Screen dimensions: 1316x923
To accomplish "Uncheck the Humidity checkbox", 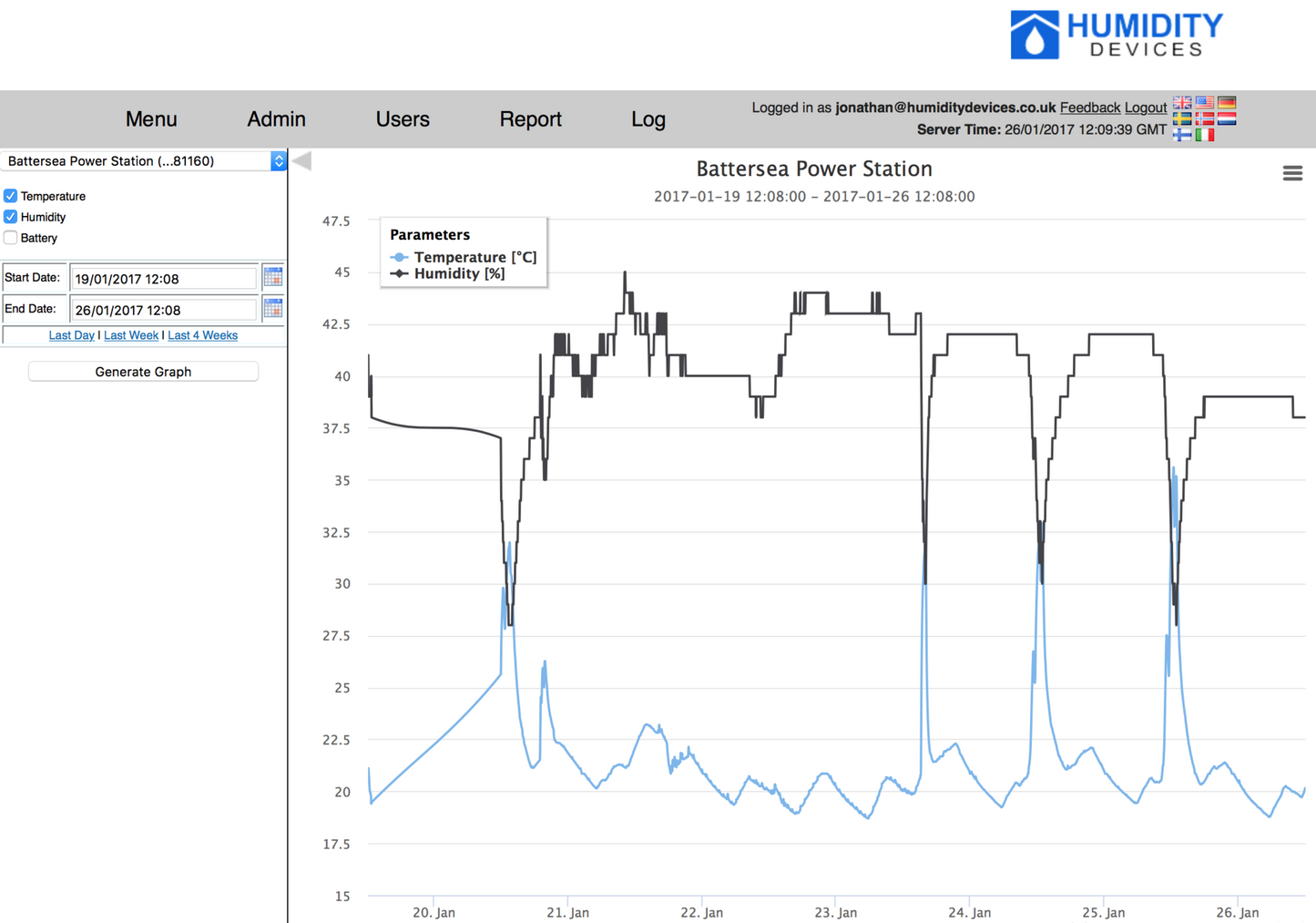I will tap(11, 217).
